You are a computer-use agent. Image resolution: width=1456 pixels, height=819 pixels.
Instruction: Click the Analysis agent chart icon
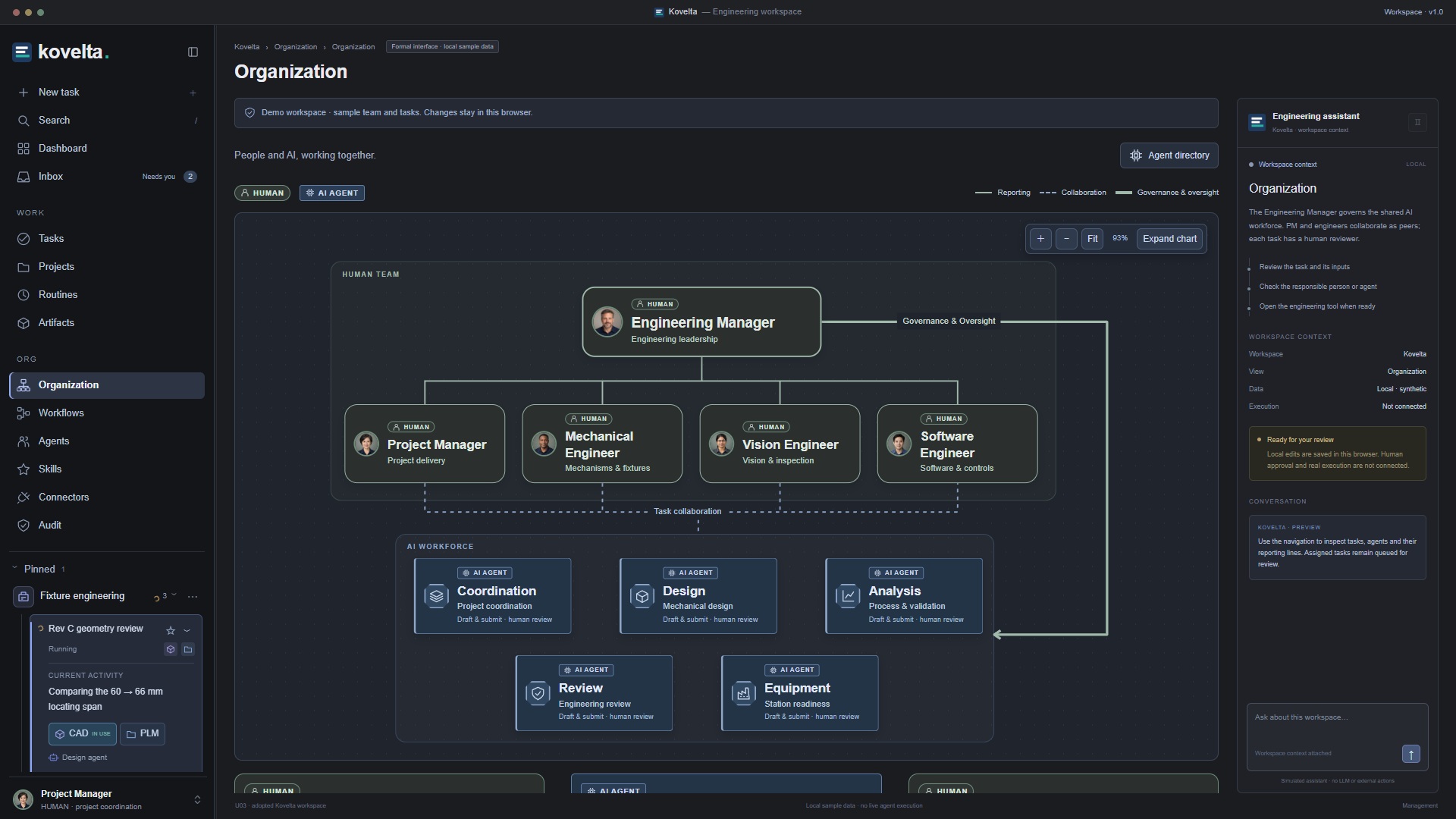point(848,596)
